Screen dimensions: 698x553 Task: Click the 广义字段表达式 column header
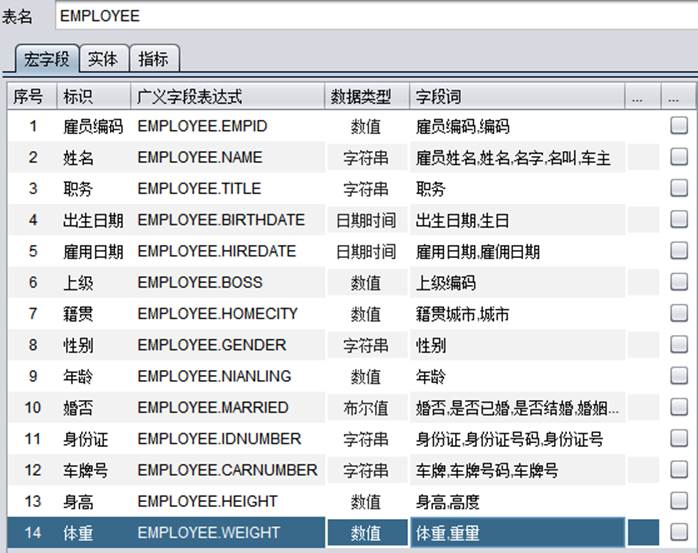228,96
